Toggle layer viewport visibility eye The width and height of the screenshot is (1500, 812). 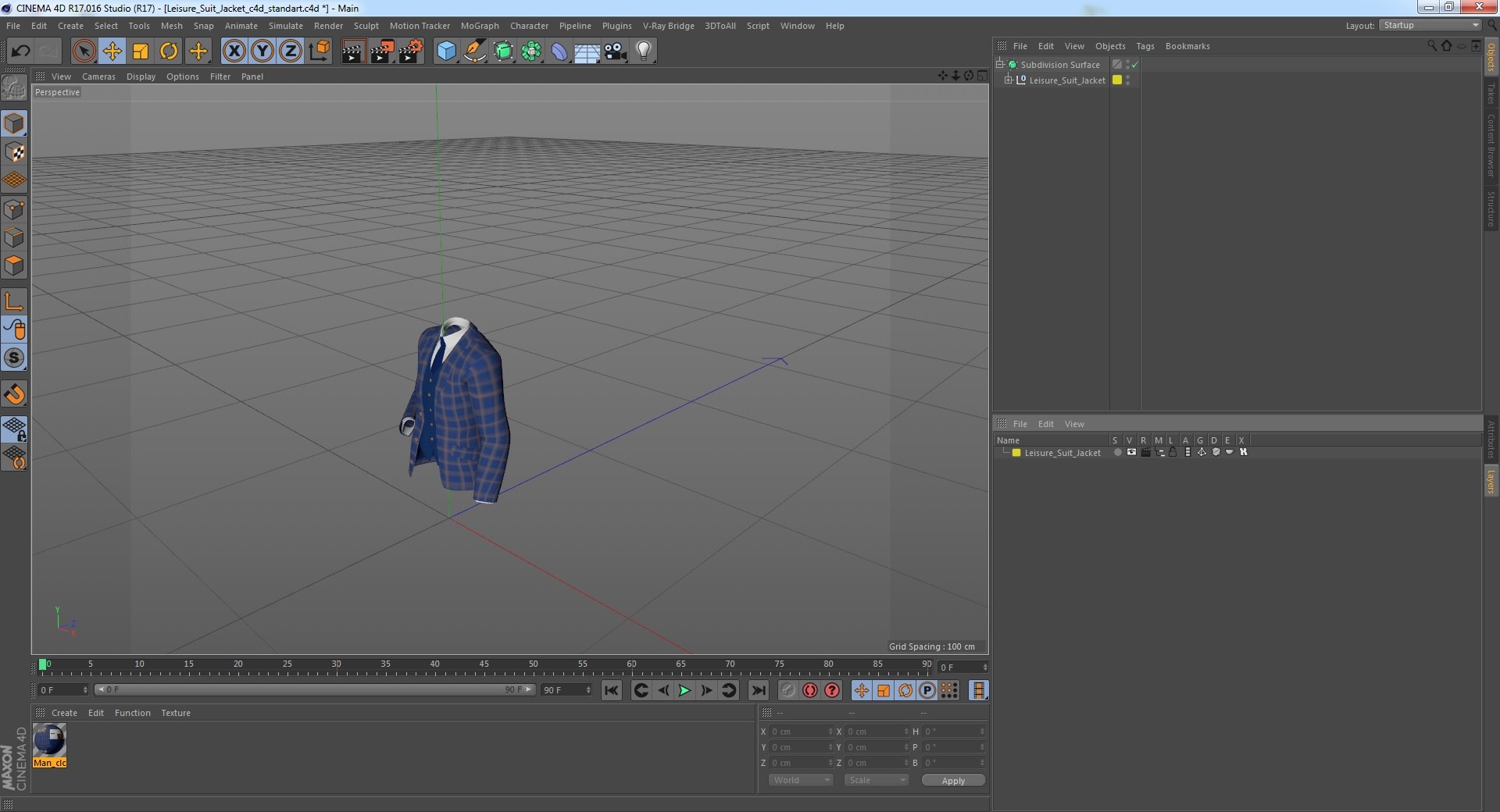1131,452
